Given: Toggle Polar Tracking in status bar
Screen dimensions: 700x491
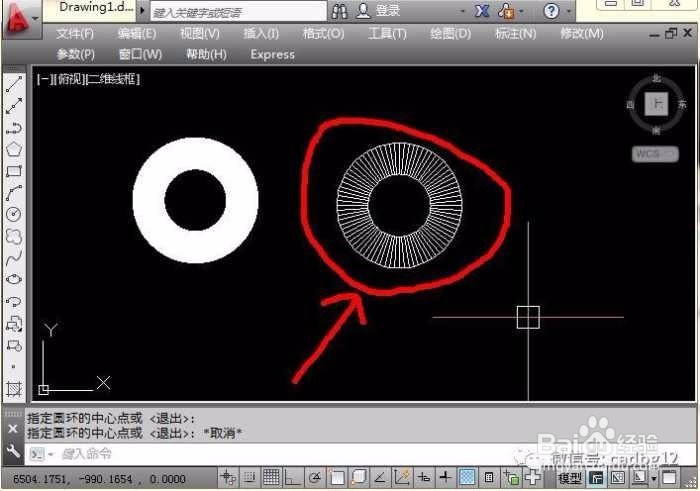Looking at the screenshot, I should (x=315, y=478).
